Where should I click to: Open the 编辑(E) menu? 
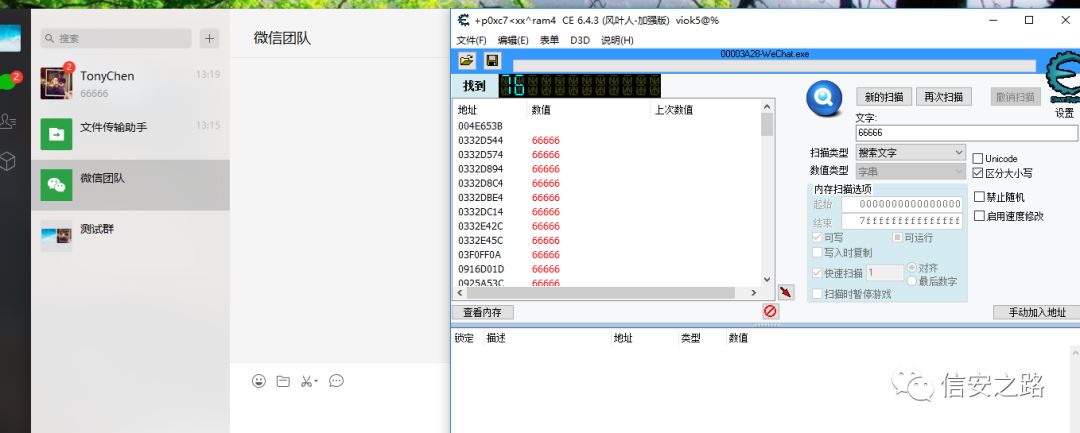pos(513,40)
